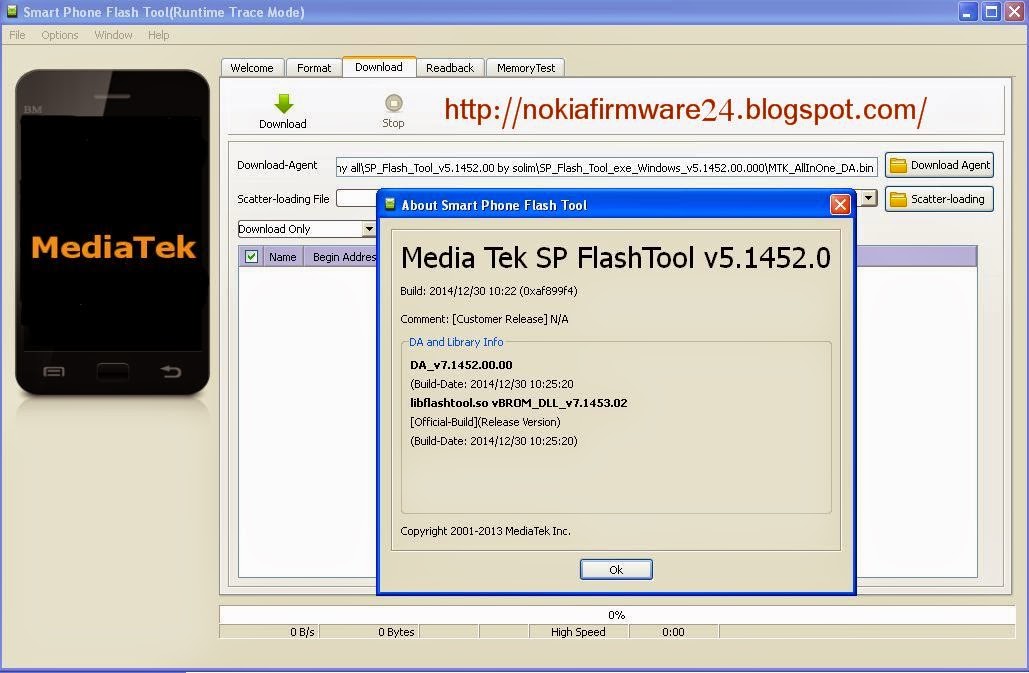Click the 0 B/s status entry
The height and width of the screenshot is (673, 1029).
point(269,632)
